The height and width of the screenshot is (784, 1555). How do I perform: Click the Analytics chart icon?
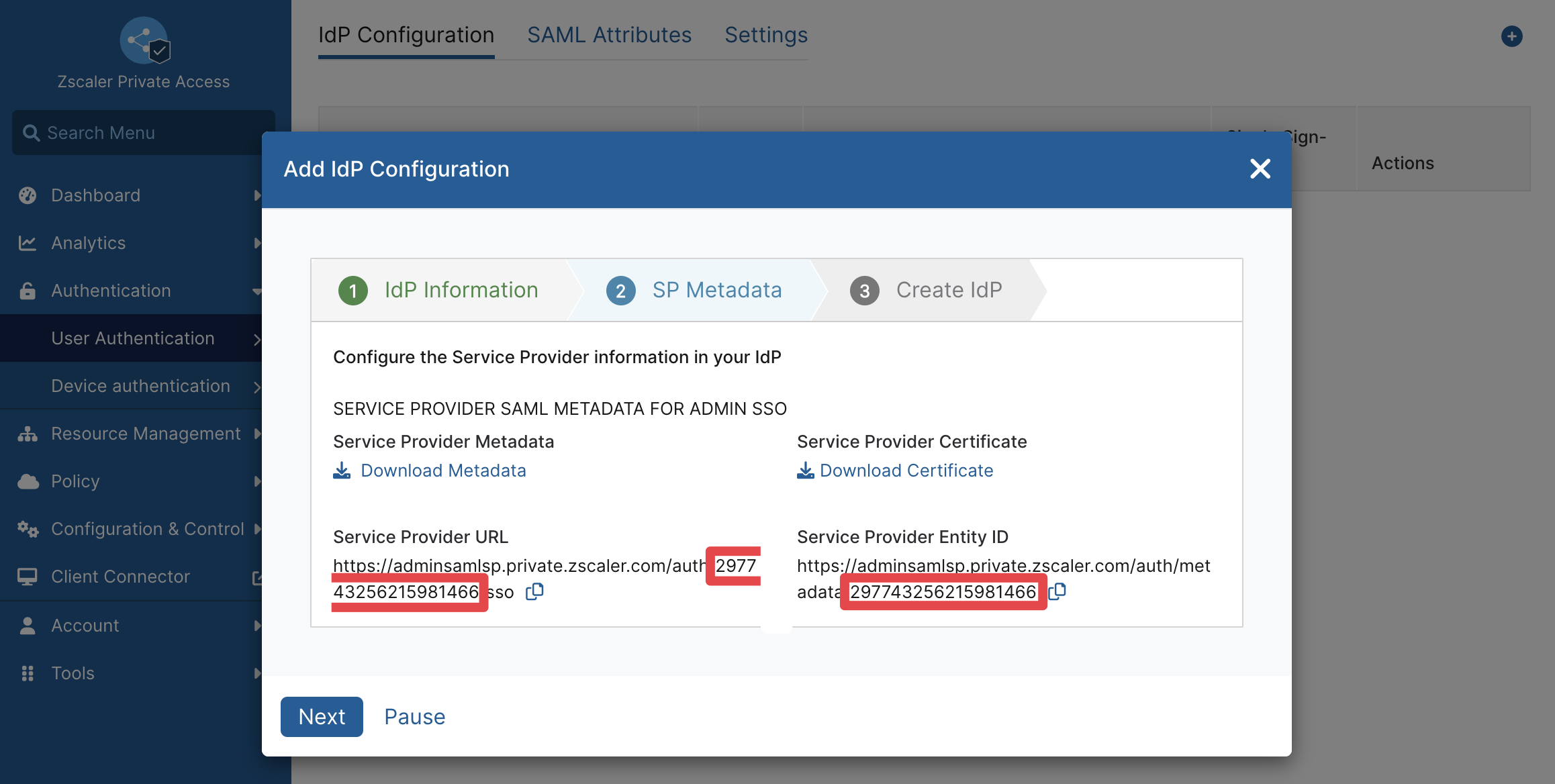pyautogui.click(x=28, y=243)
